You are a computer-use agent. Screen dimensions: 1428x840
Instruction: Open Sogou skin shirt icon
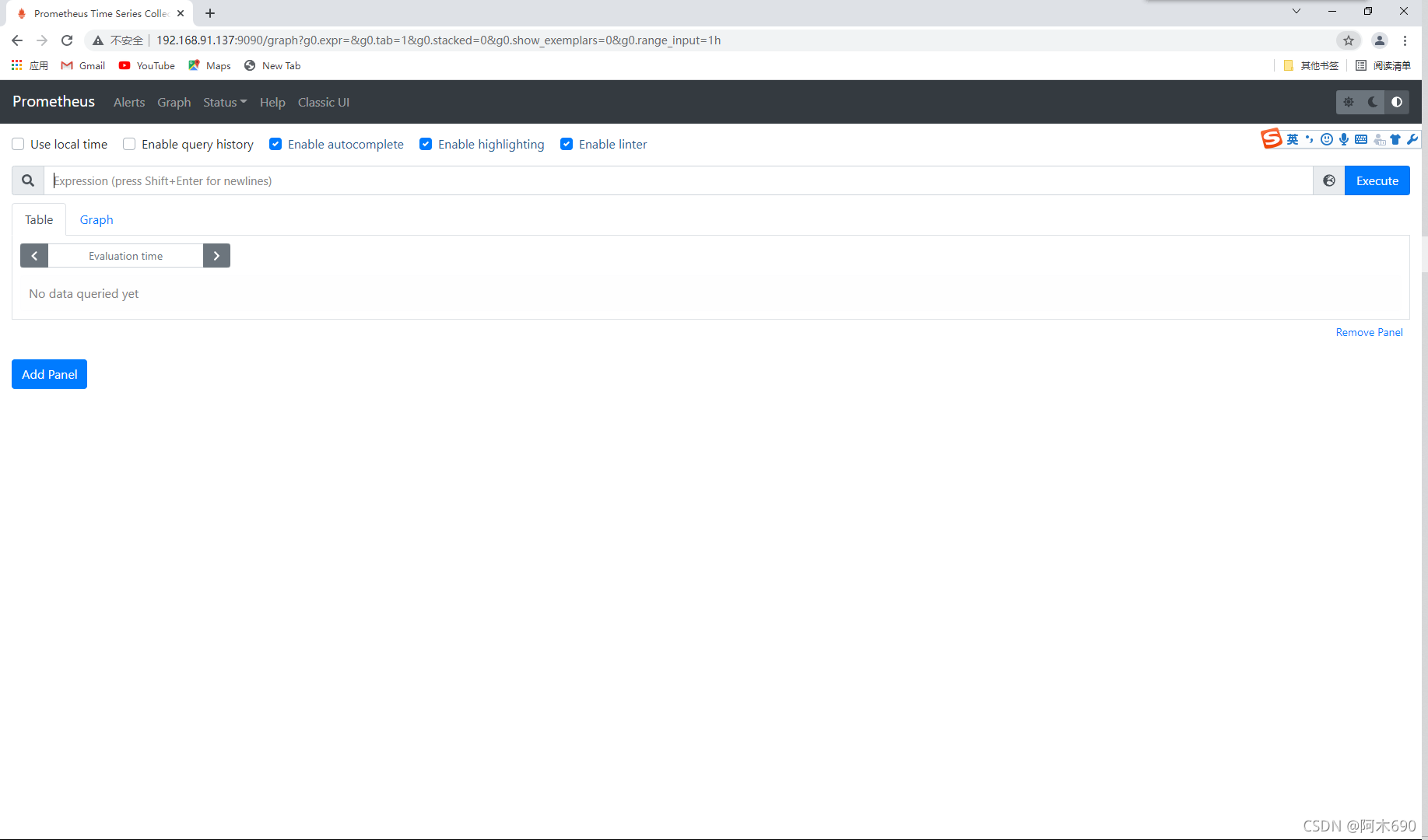(x=1395, y=139)
